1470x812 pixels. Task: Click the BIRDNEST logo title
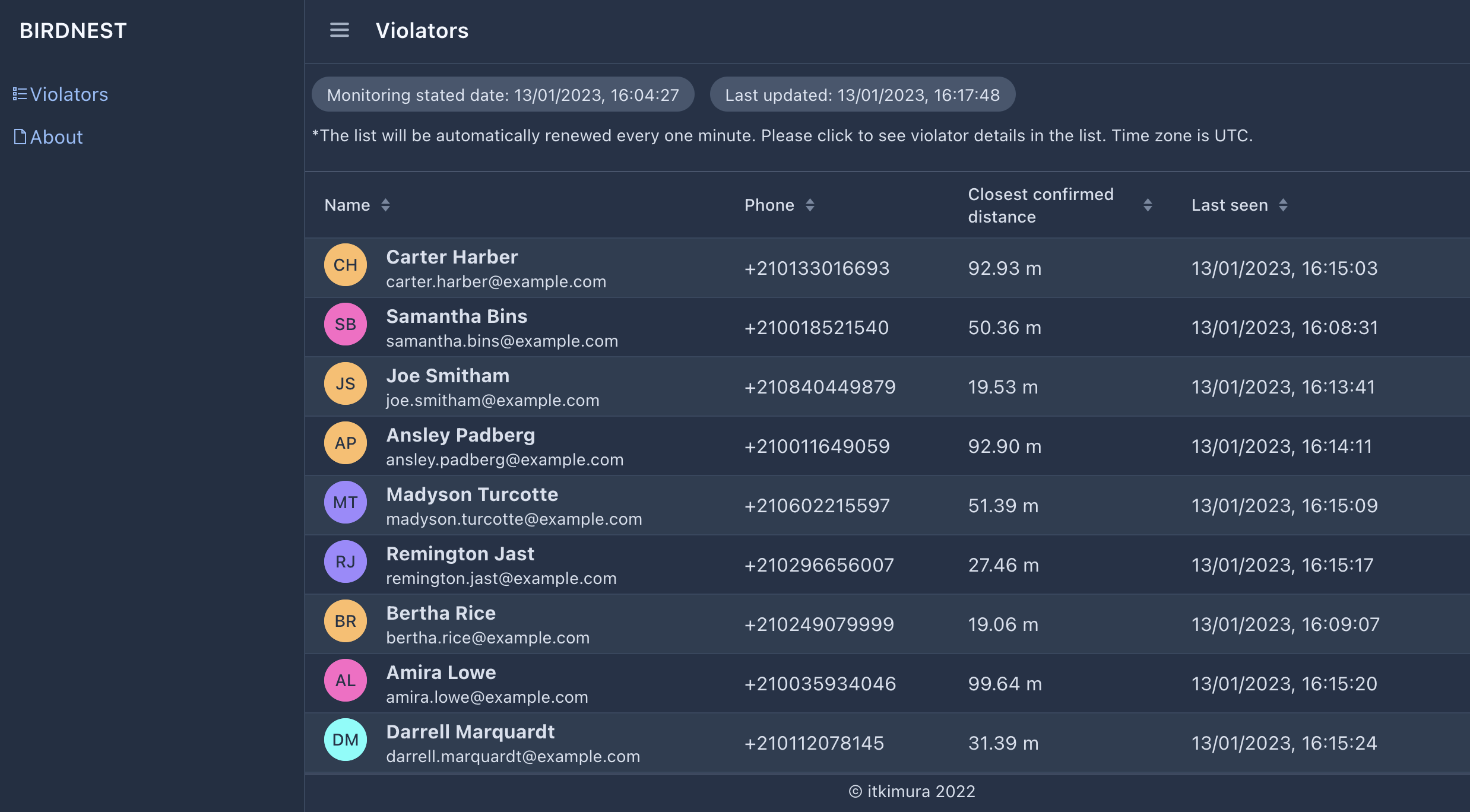coord(73,31)
